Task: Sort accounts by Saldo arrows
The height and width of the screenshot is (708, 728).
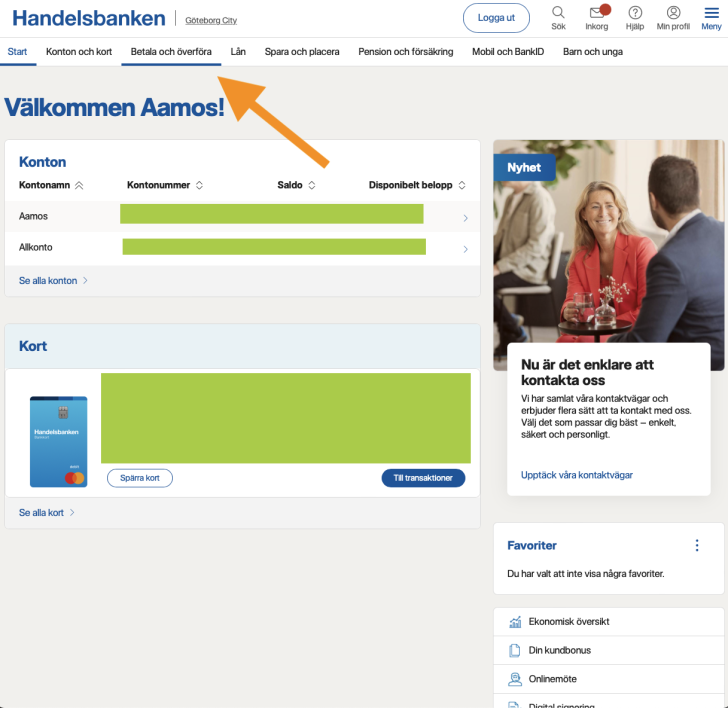Action: (x=312, y=185)
